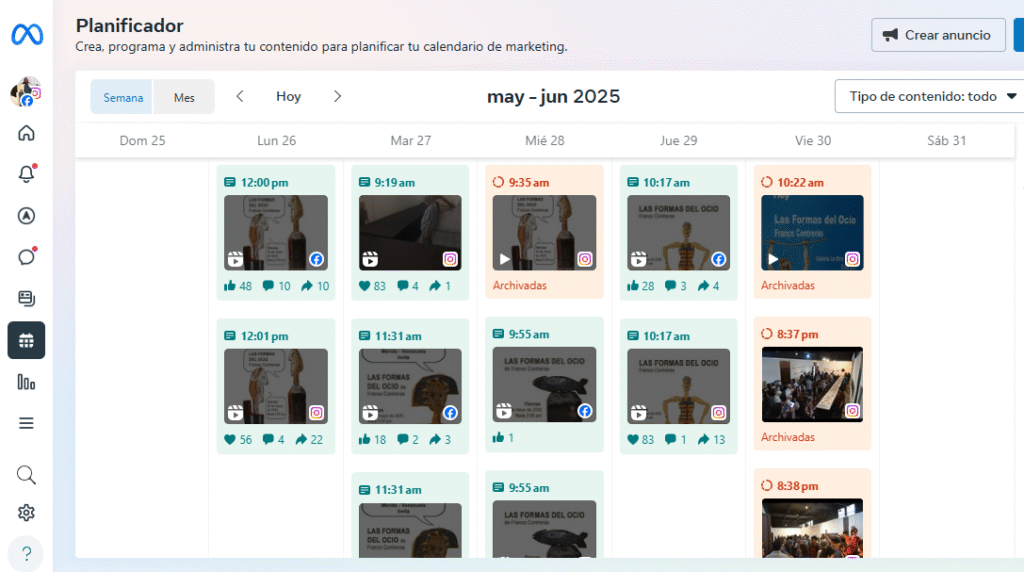
Task: Open search magnifier in sidebar
Action: coord(26,475)
